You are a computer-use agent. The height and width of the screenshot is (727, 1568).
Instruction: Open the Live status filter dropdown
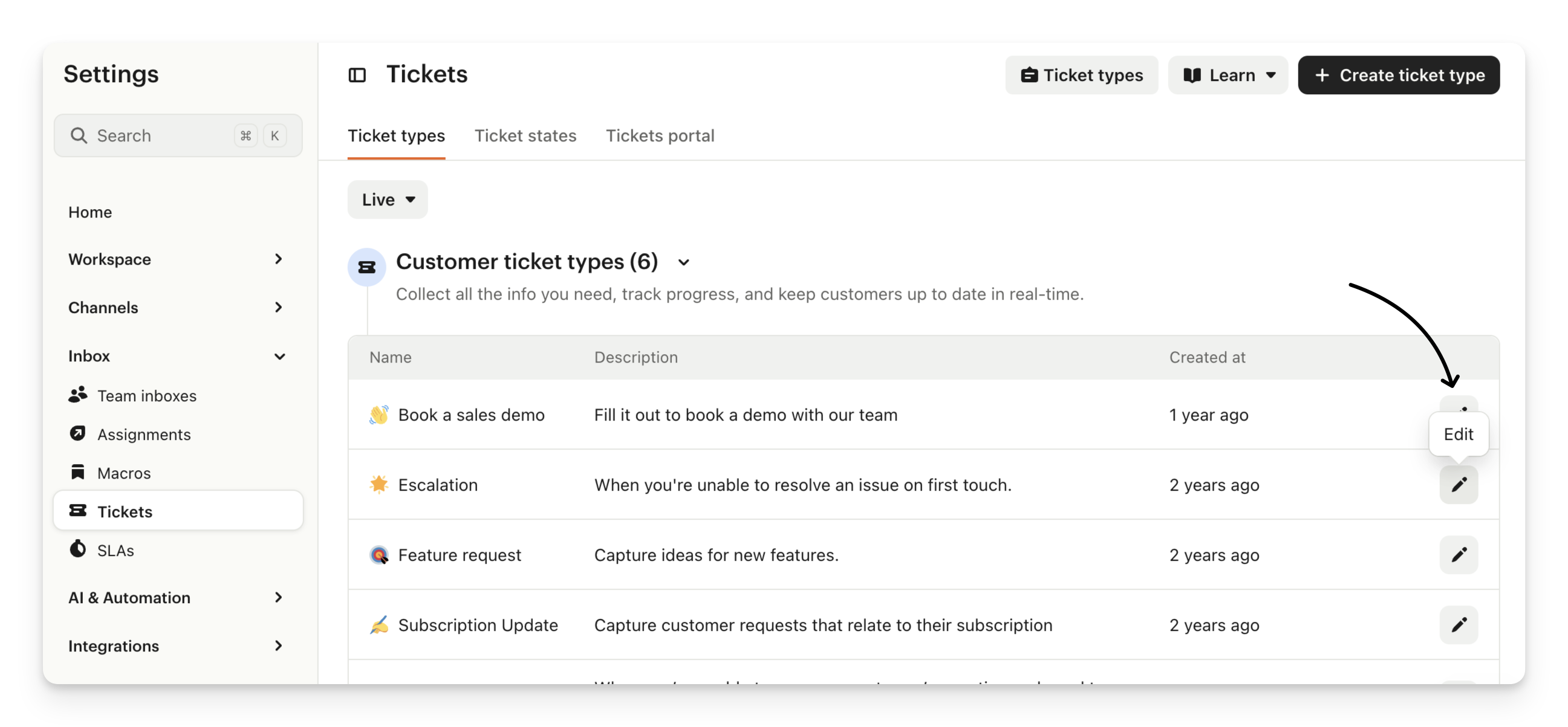click(387, 199)
